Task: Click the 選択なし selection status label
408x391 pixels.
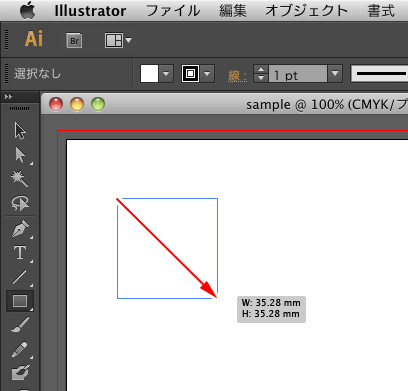Action: 37,73
